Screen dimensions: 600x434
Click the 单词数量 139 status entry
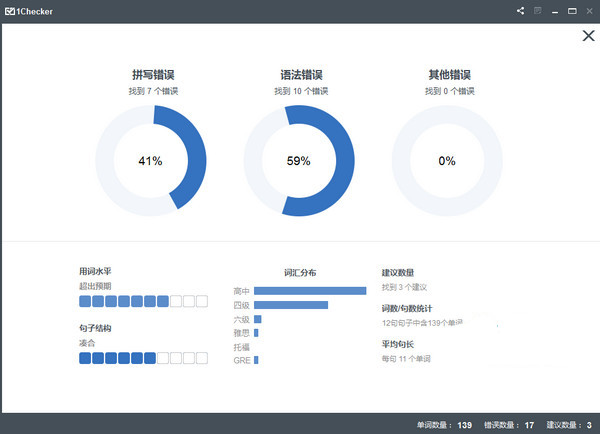point(444,425)
